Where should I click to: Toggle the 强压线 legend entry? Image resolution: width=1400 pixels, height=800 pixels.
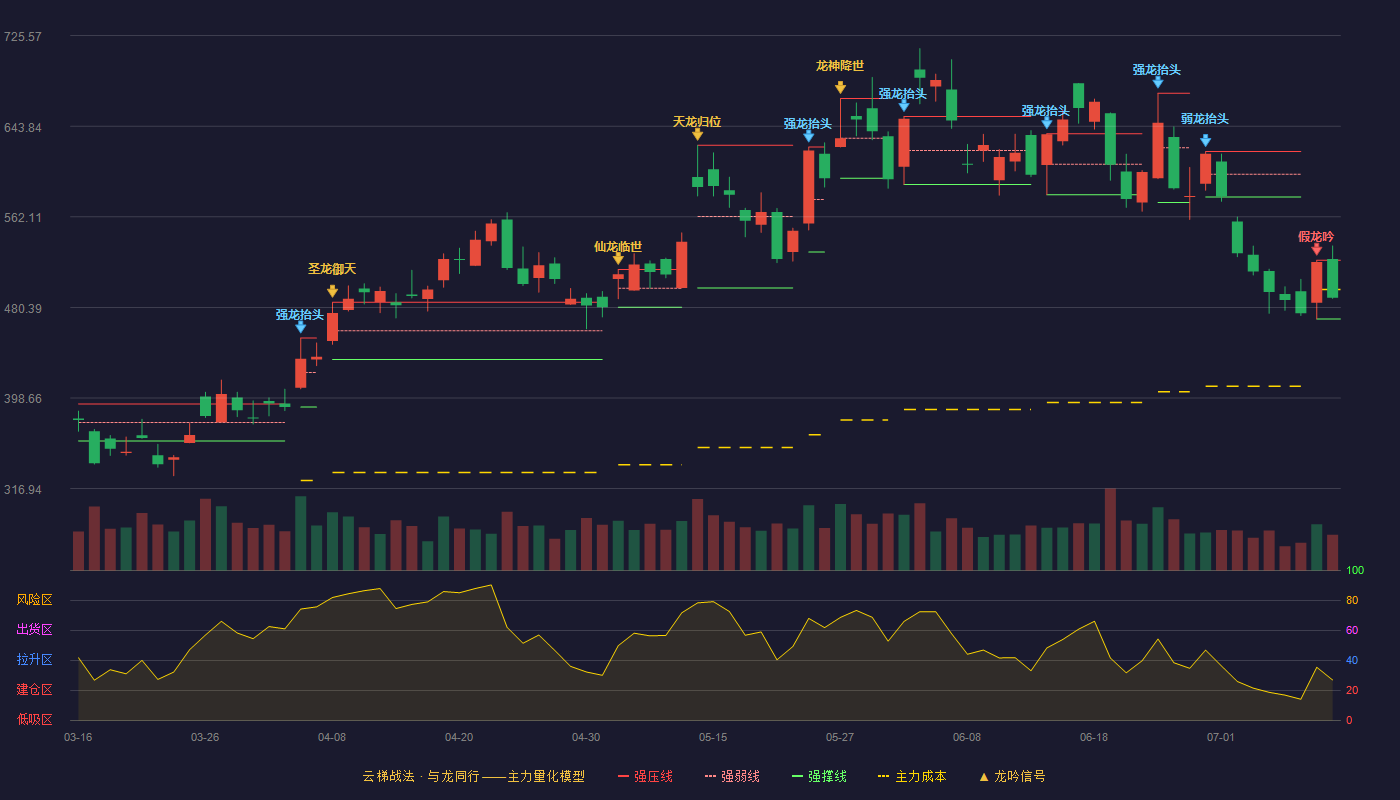click(x=645, y=776)
